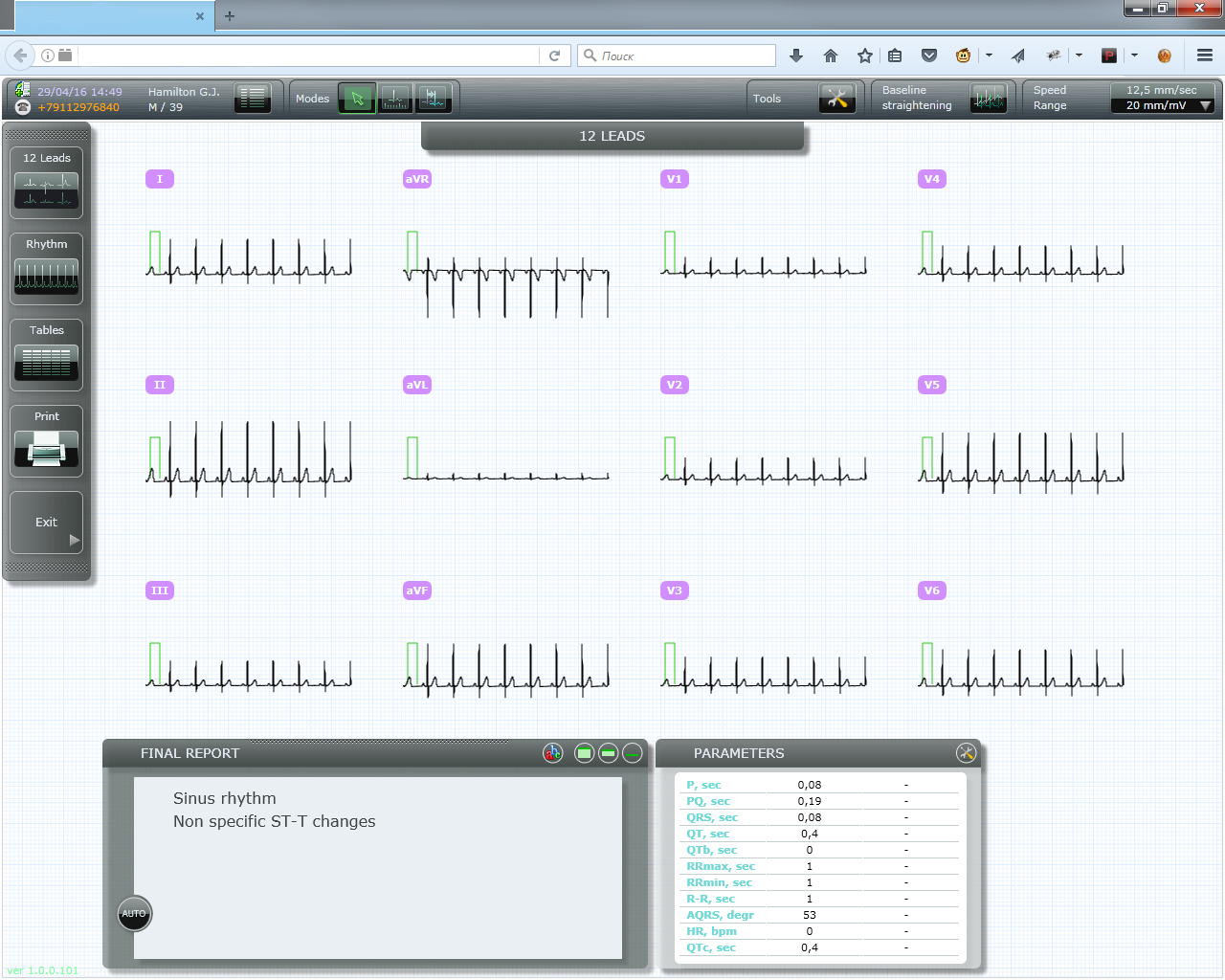
Task: Click the "AQRS, degr" parameter label
Action: (x=720, y=915)
